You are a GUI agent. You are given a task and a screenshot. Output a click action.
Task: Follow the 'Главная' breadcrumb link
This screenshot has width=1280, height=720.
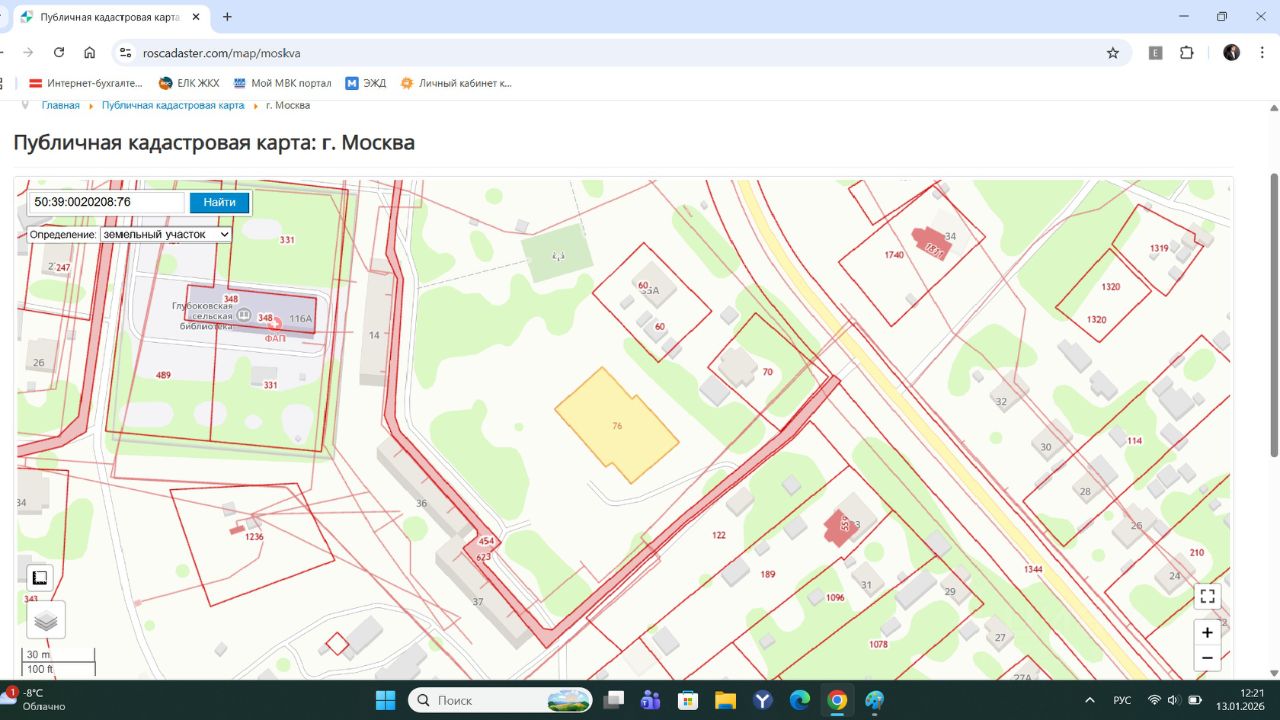click(60, 105)
